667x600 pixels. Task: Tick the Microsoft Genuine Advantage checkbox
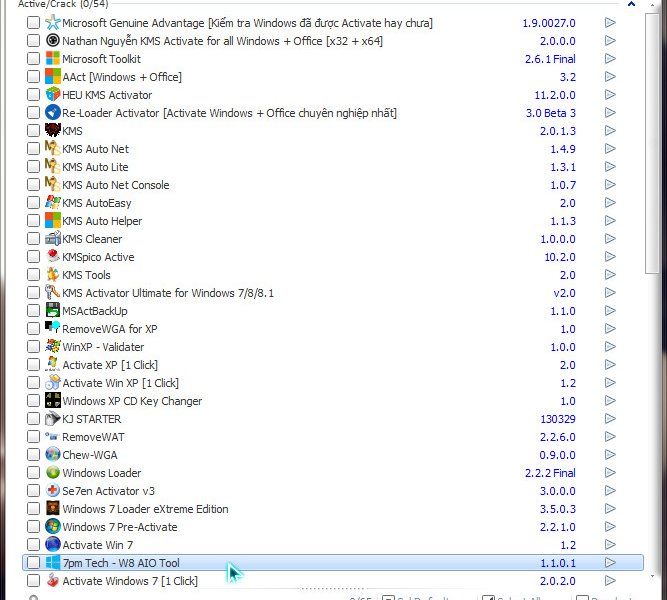click(x=33, y=23)
